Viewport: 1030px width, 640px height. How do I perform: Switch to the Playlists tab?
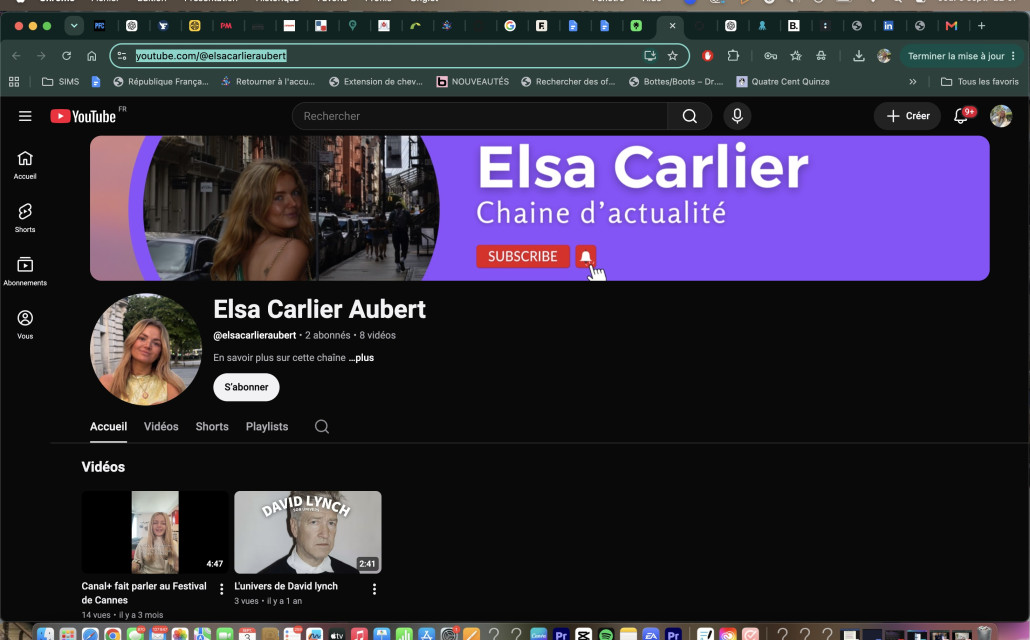(x=267, y=426)
